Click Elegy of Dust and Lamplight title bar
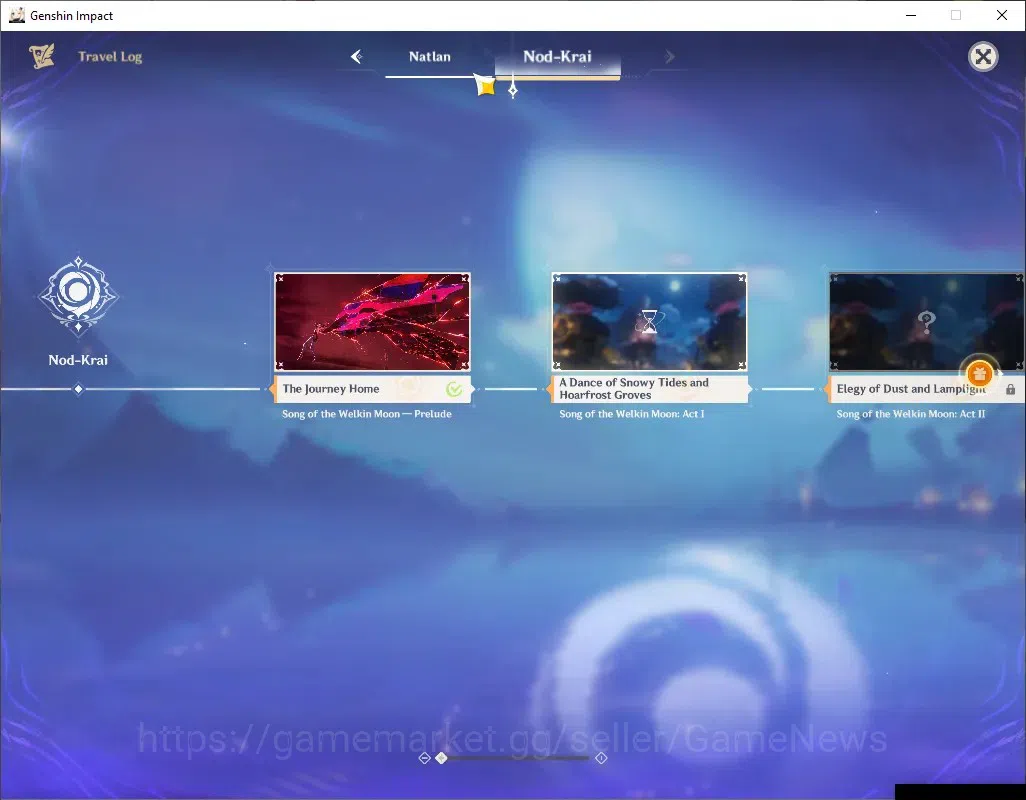The image size is (1026, 800). click(x=925, y=389)
